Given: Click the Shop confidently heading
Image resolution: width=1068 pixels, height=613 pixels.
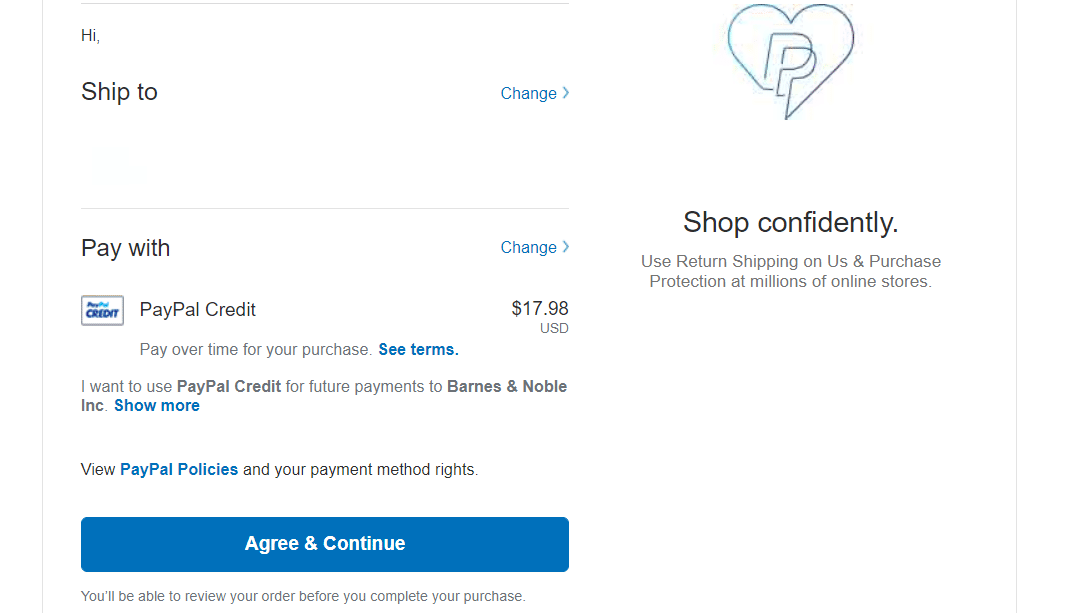Looking at the screenshot, I should tap(790, 222).
